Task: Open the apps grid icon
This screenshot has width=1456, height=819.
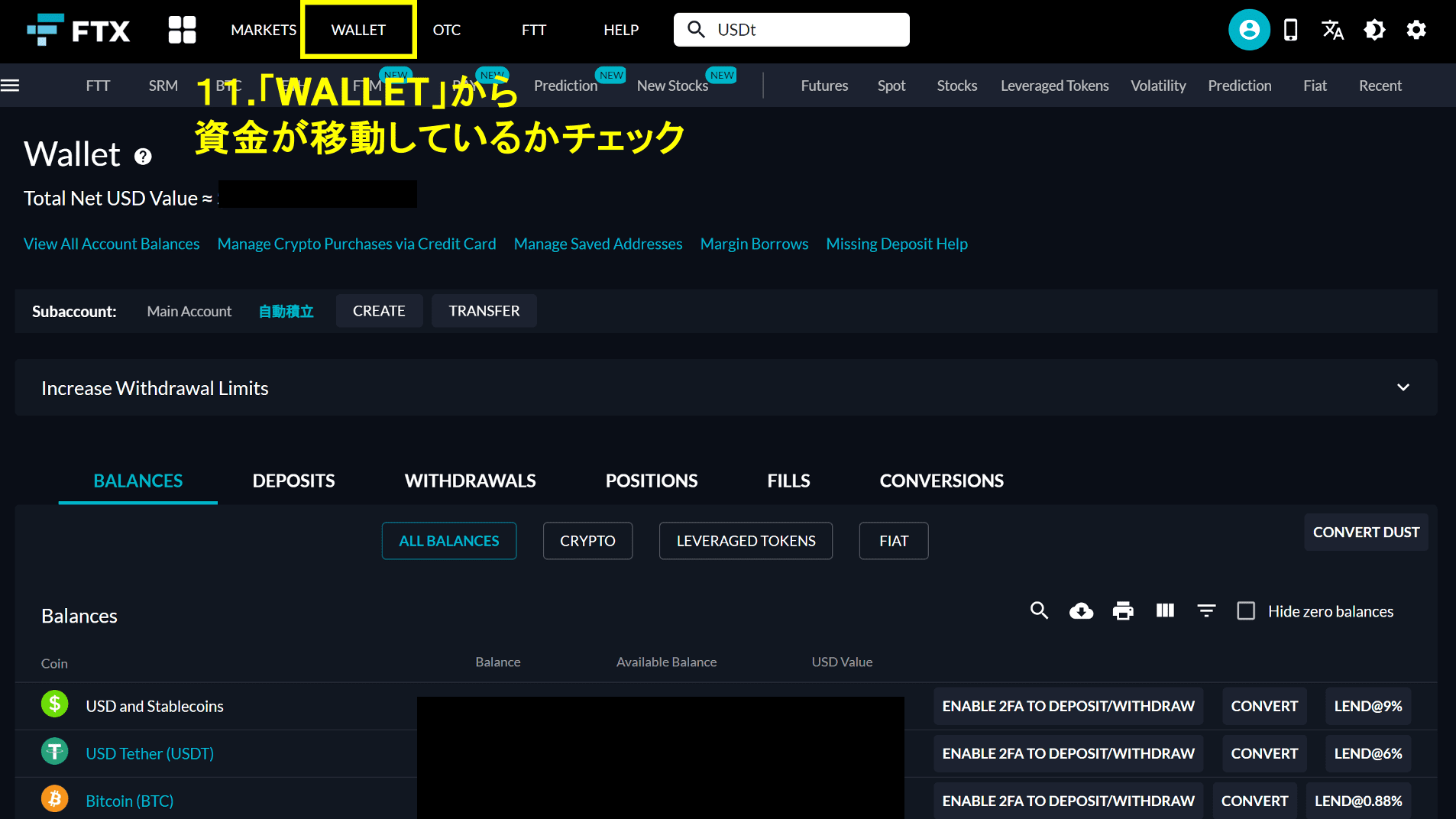Action: pyautogui.click(x=182, y=30)
